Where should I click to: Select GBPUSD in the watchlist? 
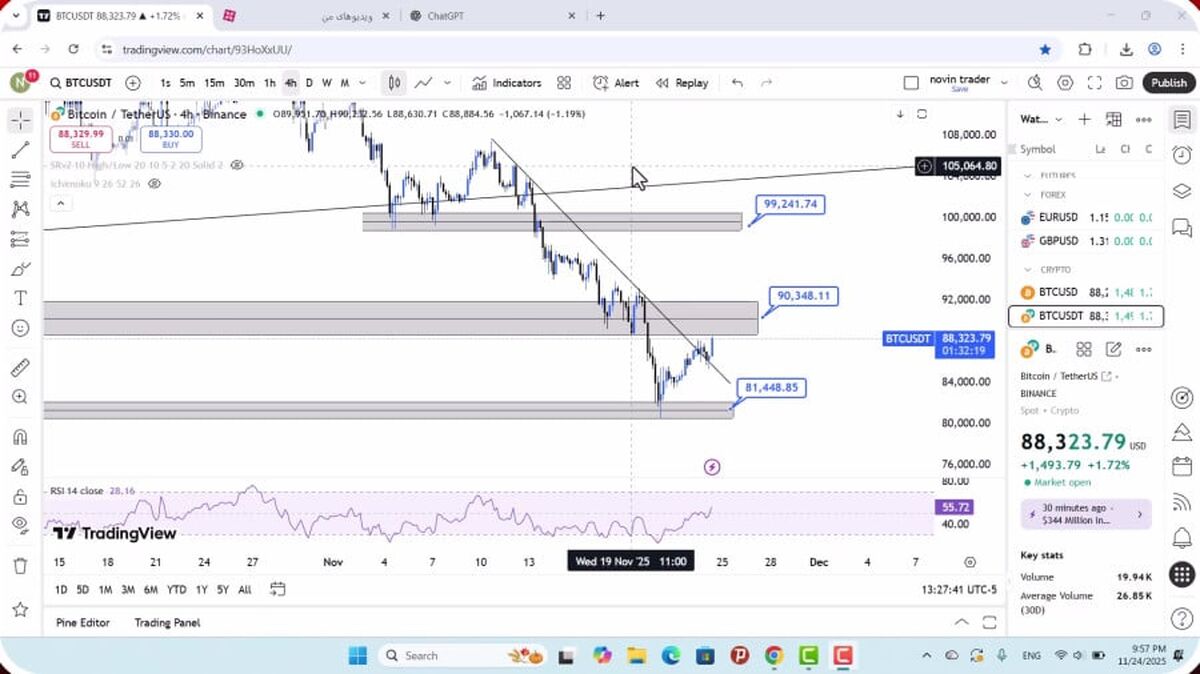[x=1086, y=241]
